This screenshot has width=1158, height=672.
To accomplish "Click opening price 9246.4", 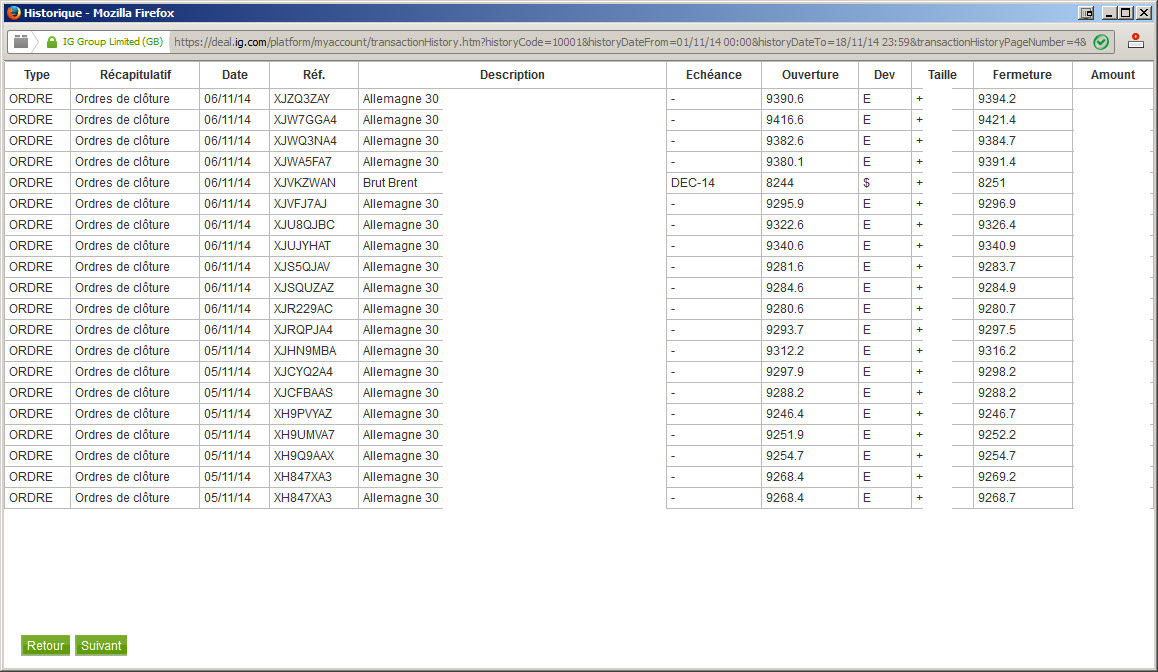I will [785, 414].
